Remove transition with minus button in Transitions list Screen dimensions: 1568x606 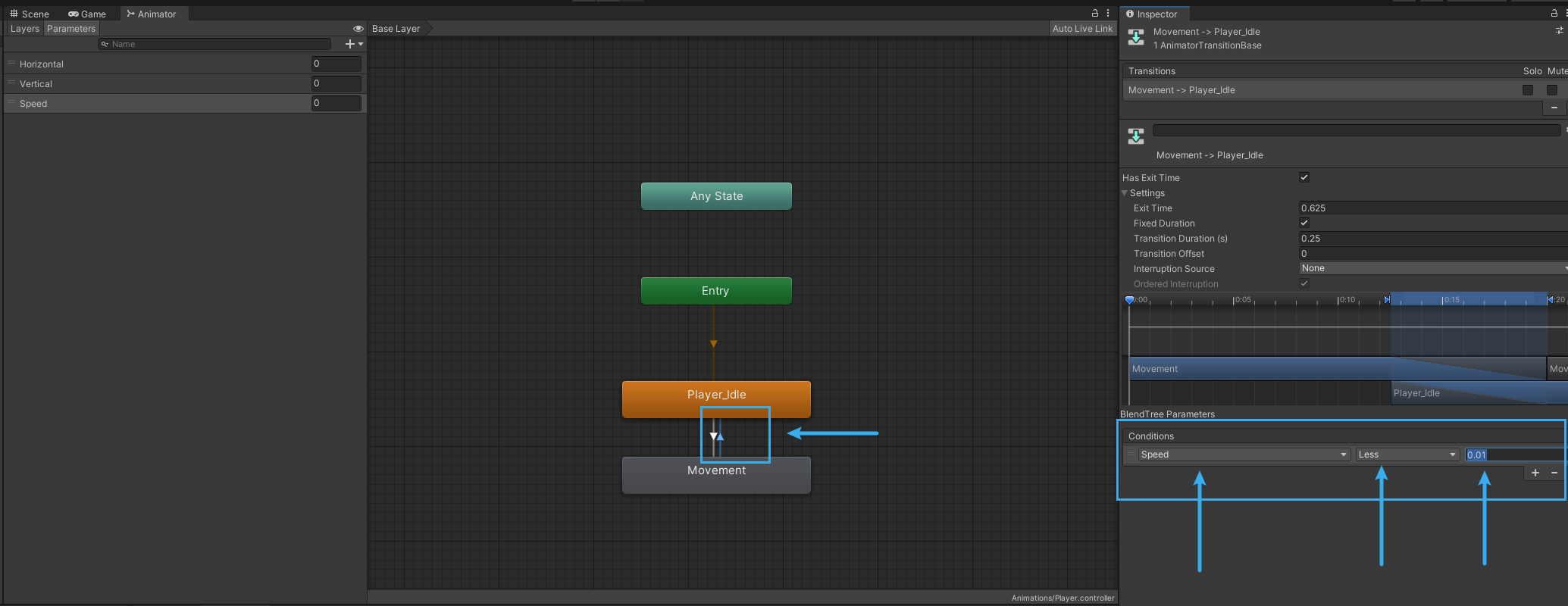pos(1554,108)
